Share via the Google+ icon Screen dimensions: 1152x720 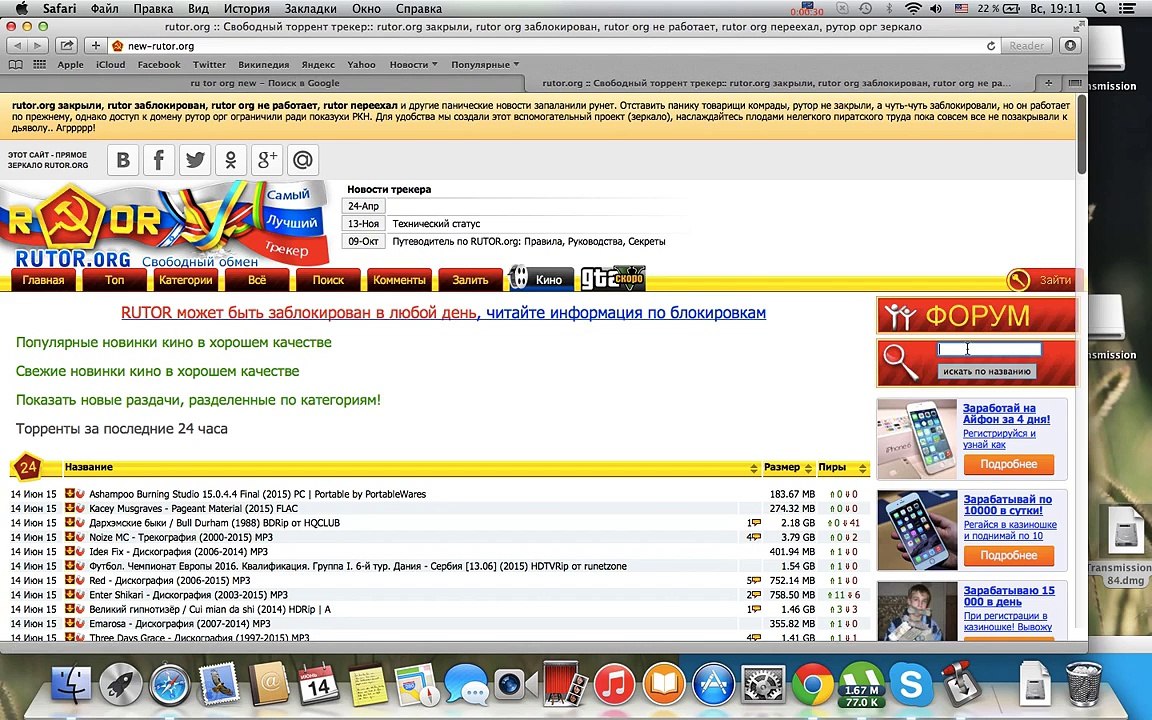tap(267, 159)
